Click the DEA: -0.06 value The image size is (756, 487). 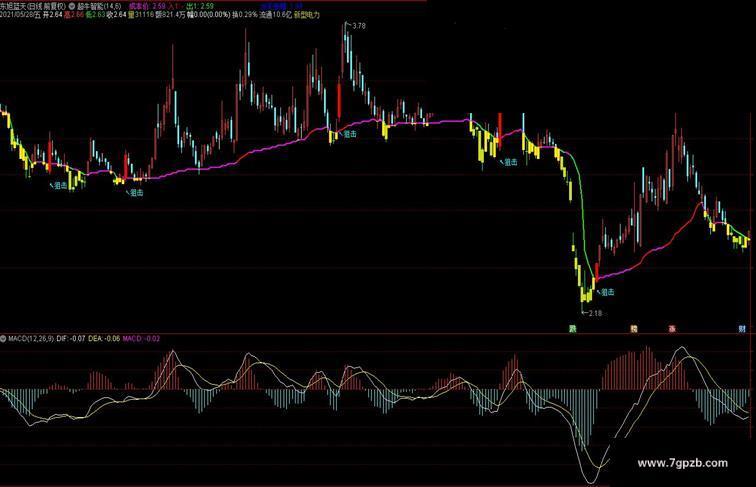pyautogui.click(x=104, y=339)
